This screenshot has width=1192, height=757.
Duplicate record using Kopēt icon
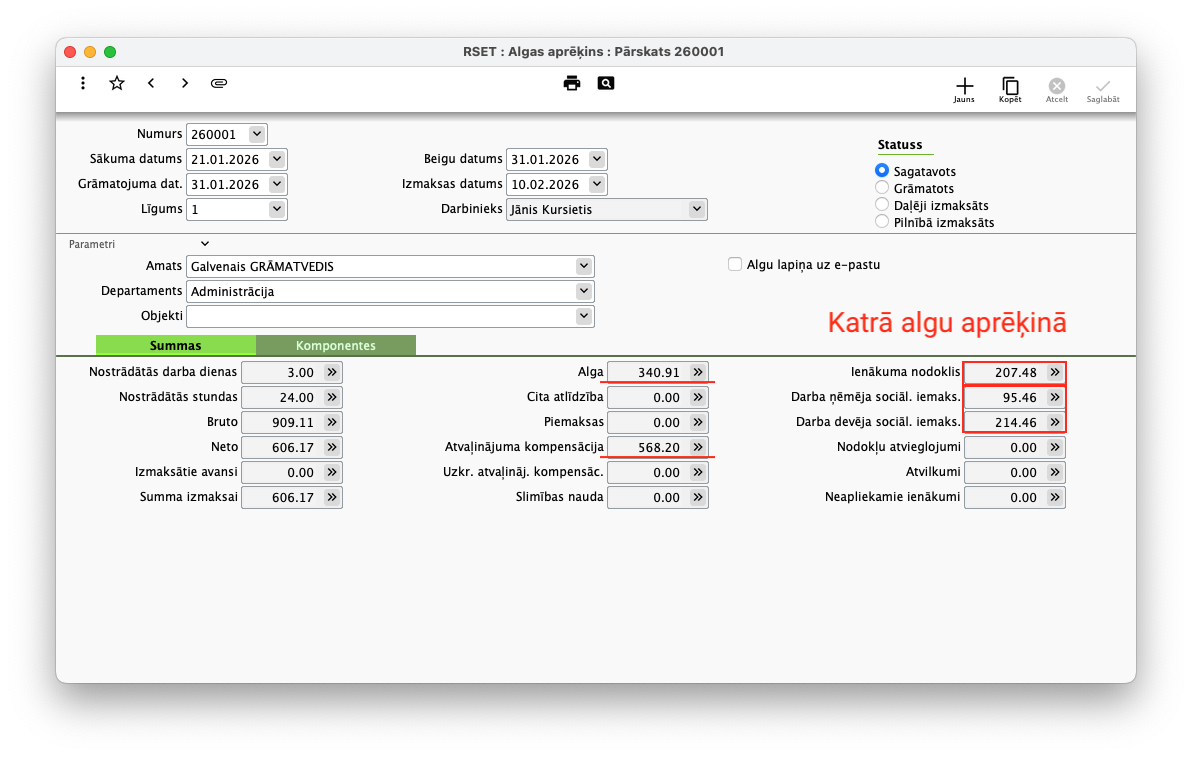point(1010,87)
